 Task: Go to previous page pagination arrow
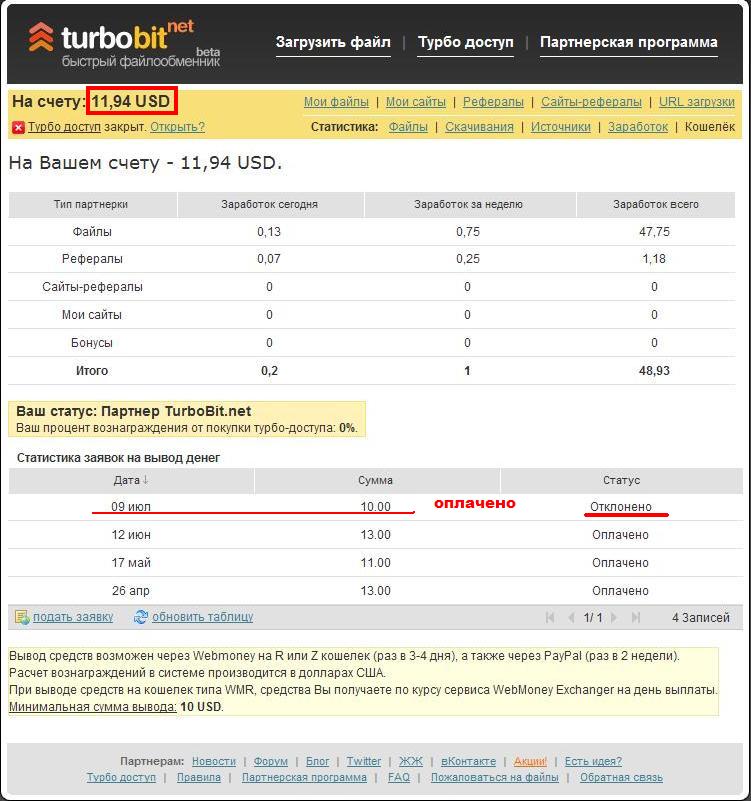pos(572,618)
